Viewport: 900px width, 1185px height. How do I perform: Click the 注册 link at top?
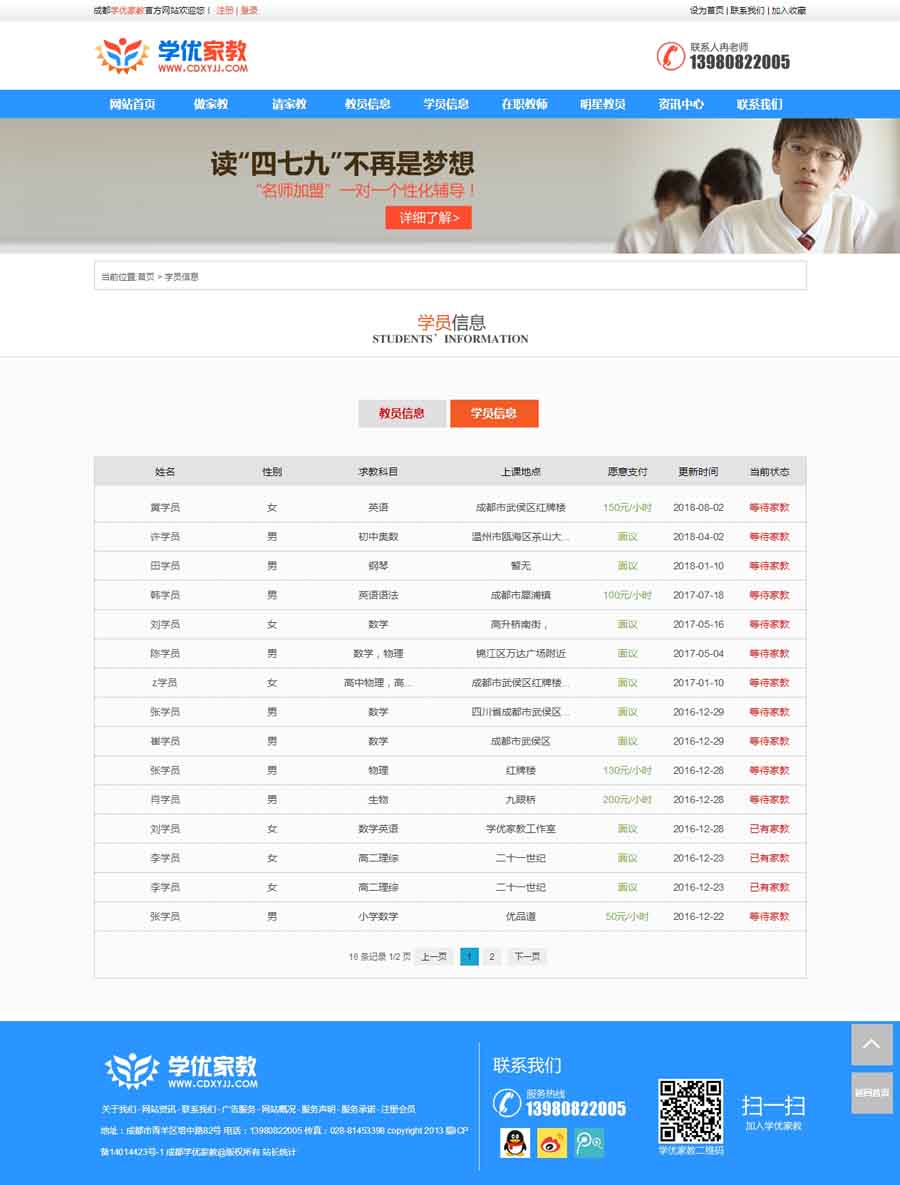(225, 11)
